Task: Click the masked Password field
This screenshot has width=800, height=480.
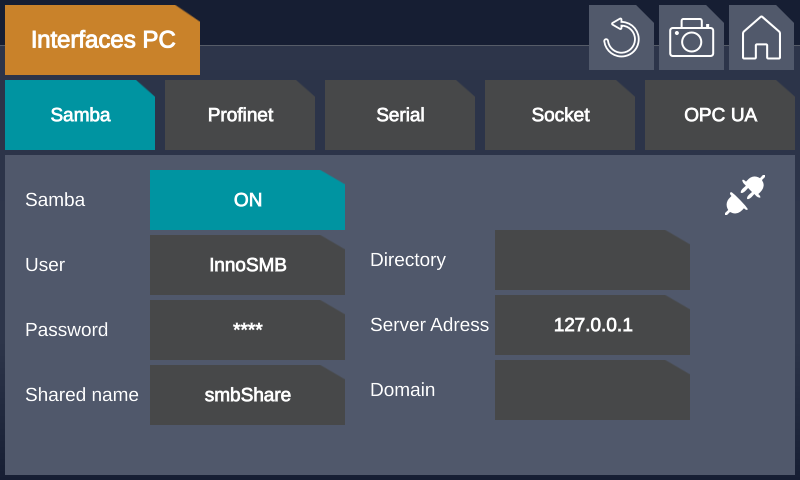Action: pyautogui.click(x=247, y=330)
